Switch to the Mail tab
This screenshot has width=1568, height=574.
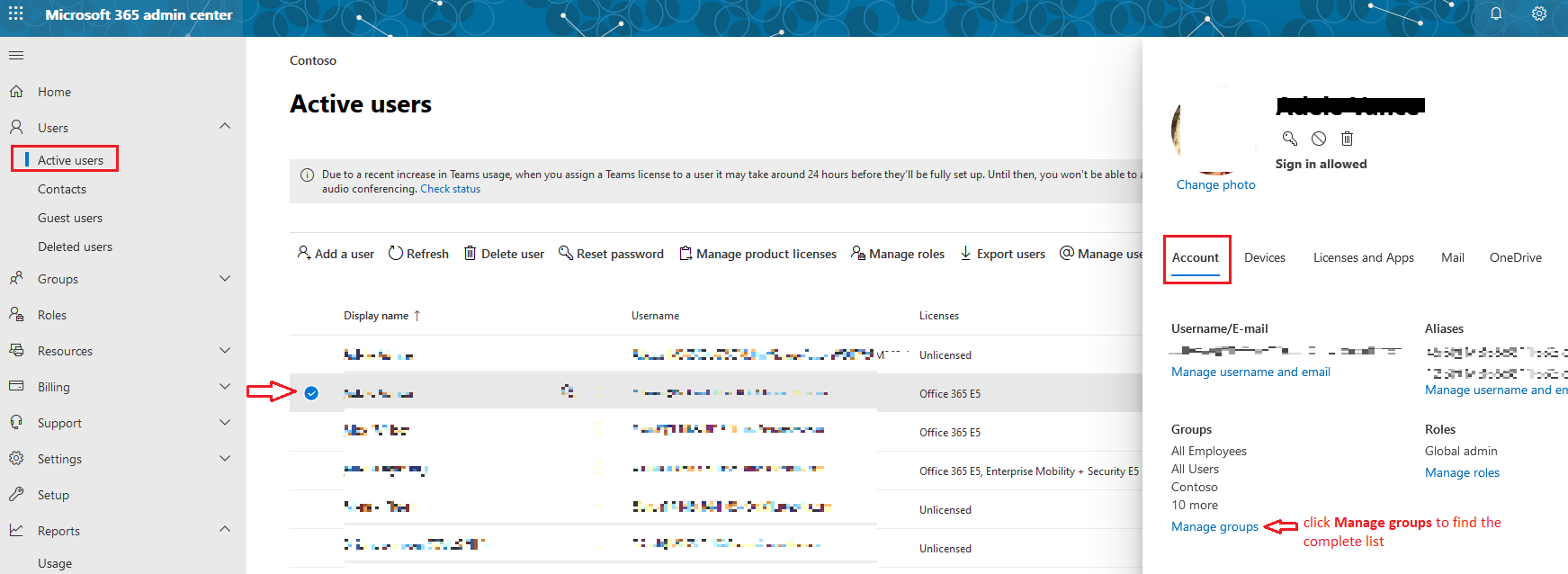[x=1453, y=257]
